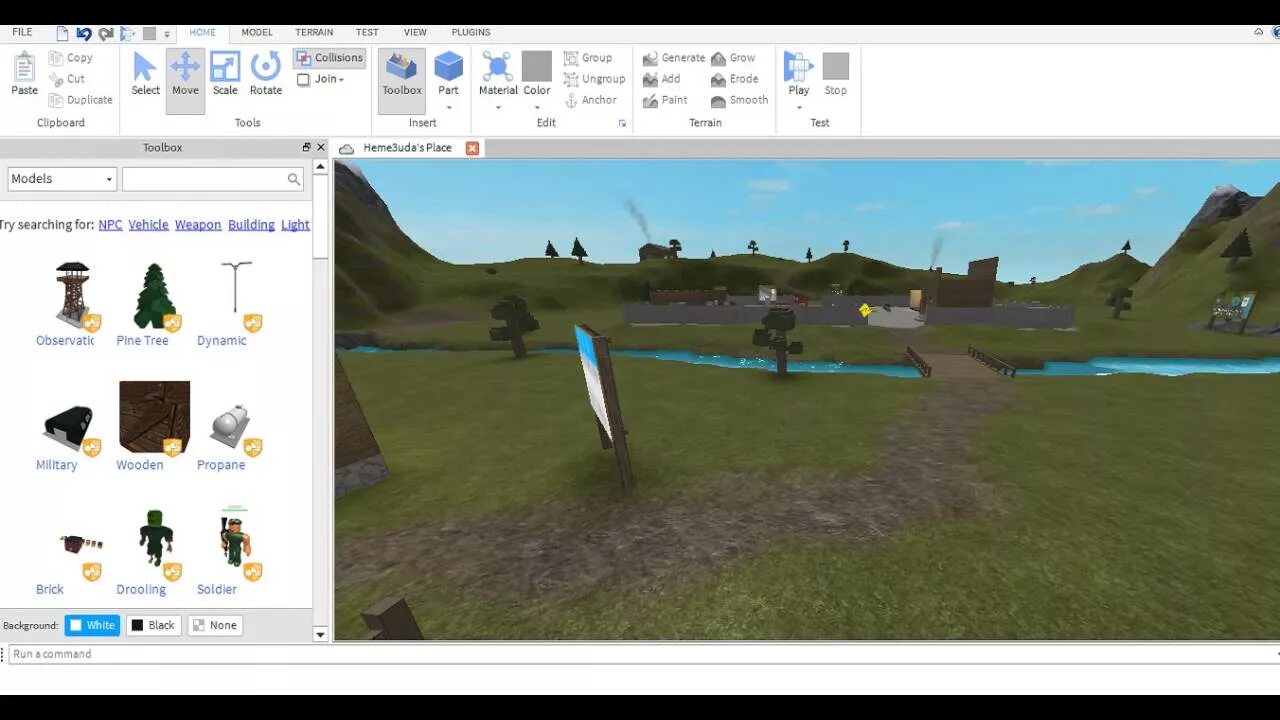This screenshot has height=720, width=1280.
Task: Select Black background option
Action: tap(153, 625)
